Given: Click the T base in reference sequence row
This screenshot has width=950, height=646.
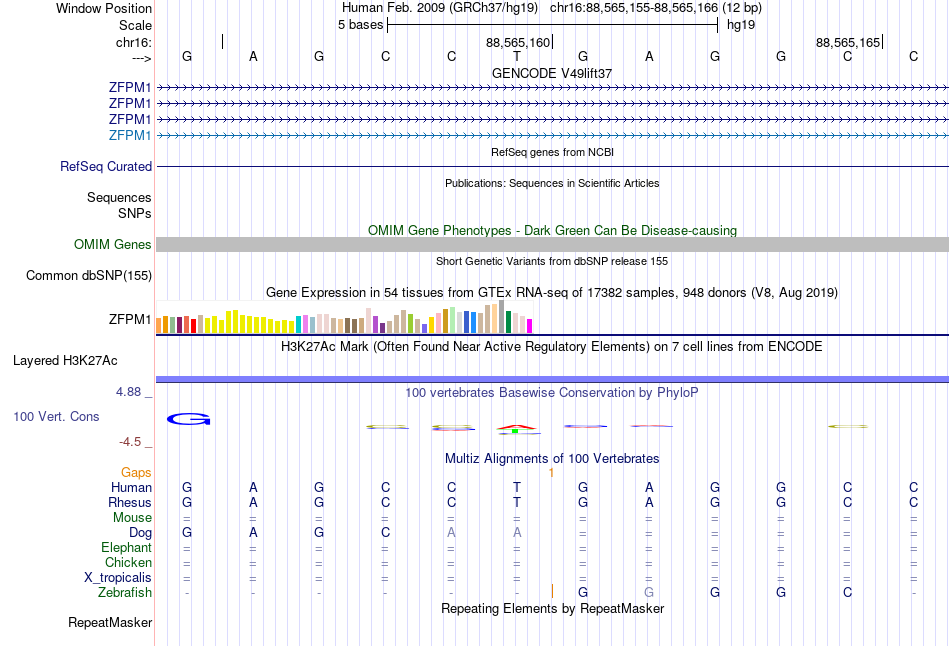Looking at the screenshot, I should pyautogui.click(x=517, y=56).
